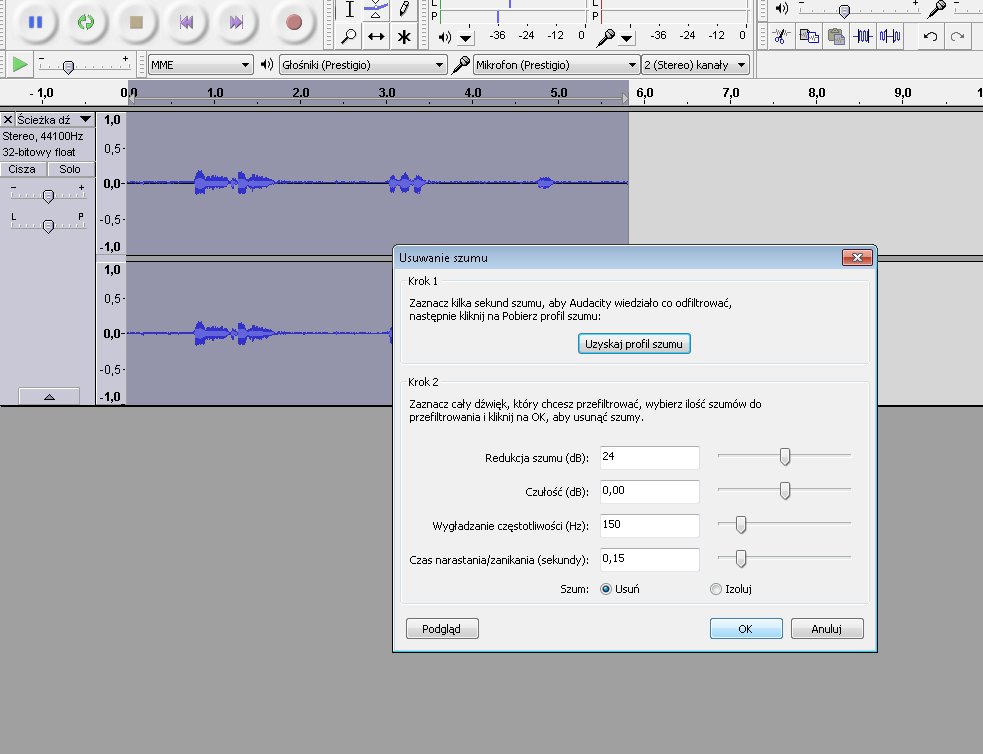This screenshot has height=754, width=983.
Task: Open input meter dropdown next to microphone
Action: (626, 38)
